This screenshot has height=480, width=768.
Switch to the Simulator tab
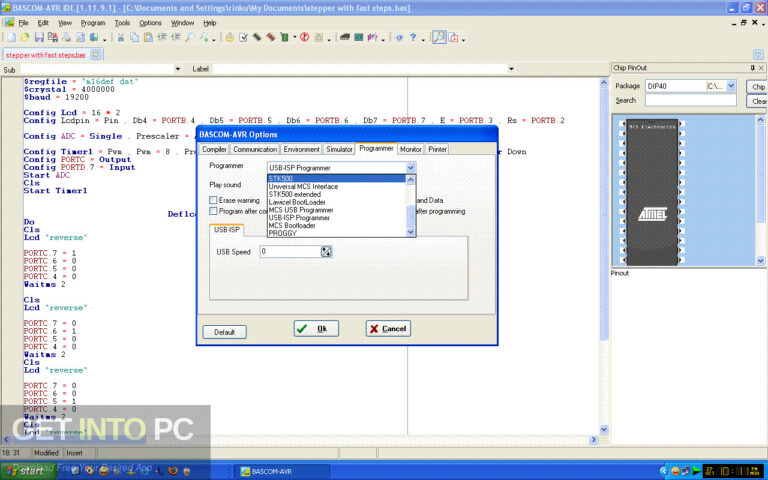pos(339,149)
